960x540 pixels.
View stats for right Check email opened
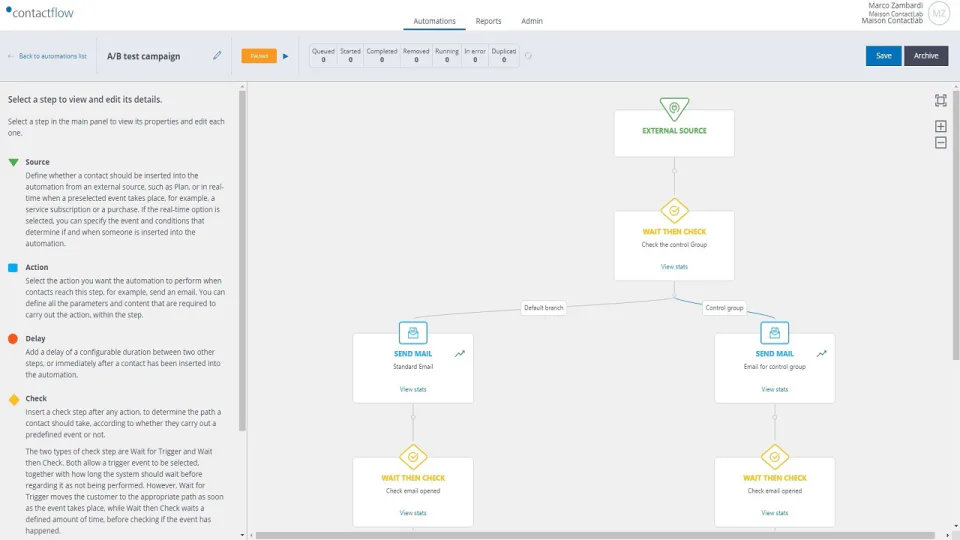(774, 513)
